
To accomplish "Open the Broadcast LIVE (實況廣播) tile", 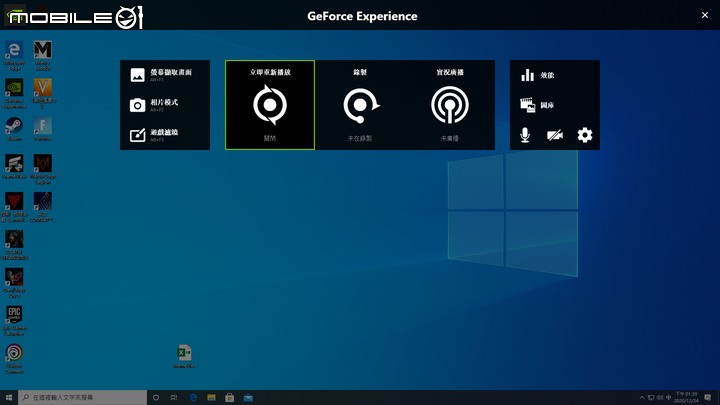I will pyautogui.click(x=450, y=105).
